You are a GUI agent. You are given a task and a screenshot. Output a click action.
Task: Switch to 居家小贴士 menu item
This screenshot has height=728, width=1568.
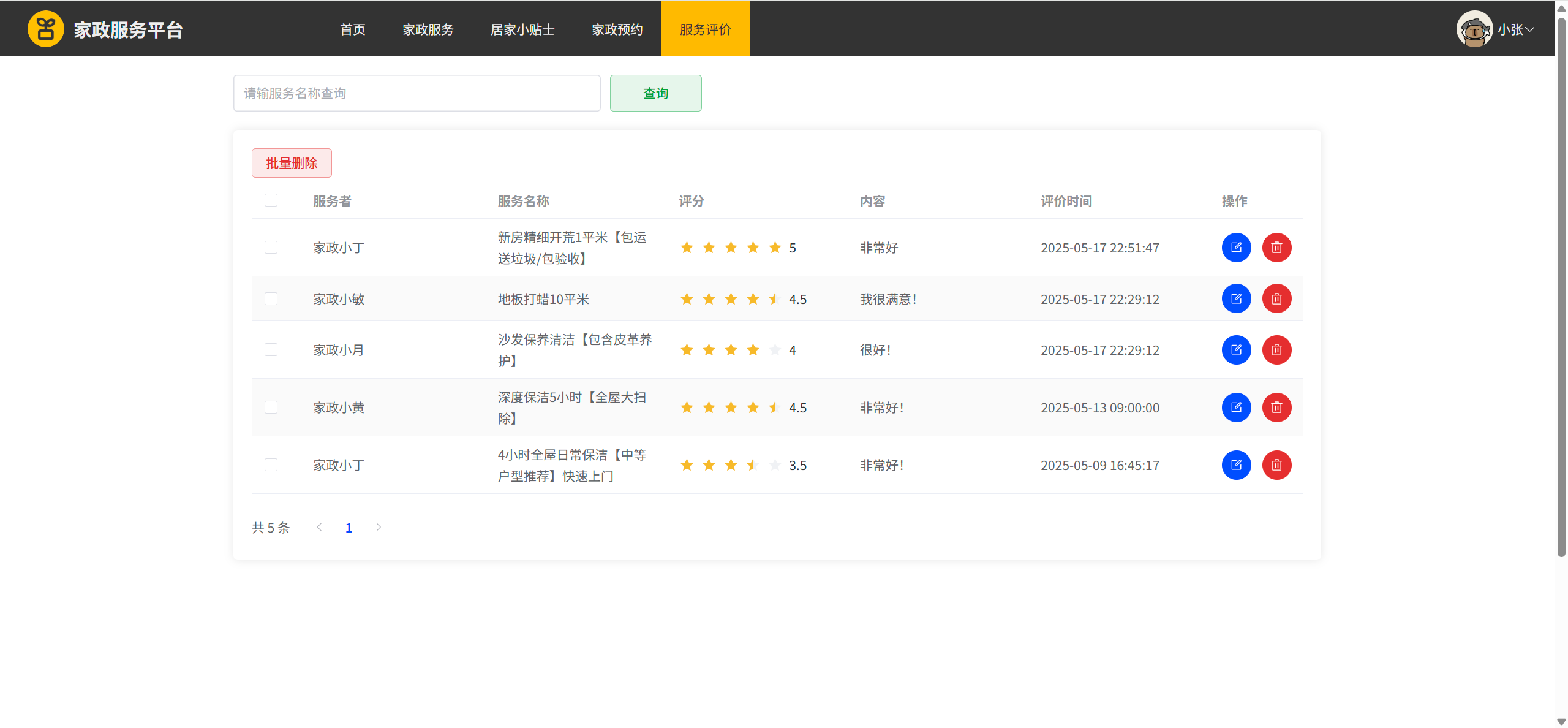(522, 29)
